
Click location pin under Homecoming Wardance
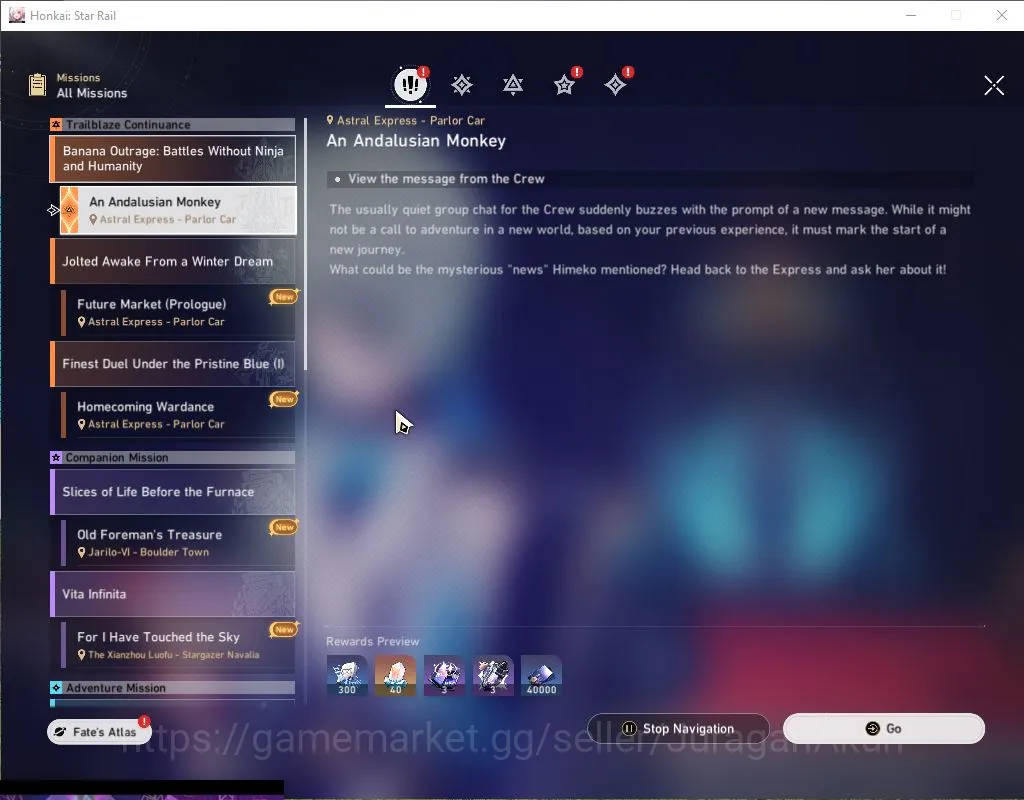pyautogui.click(x=82, y=424)
